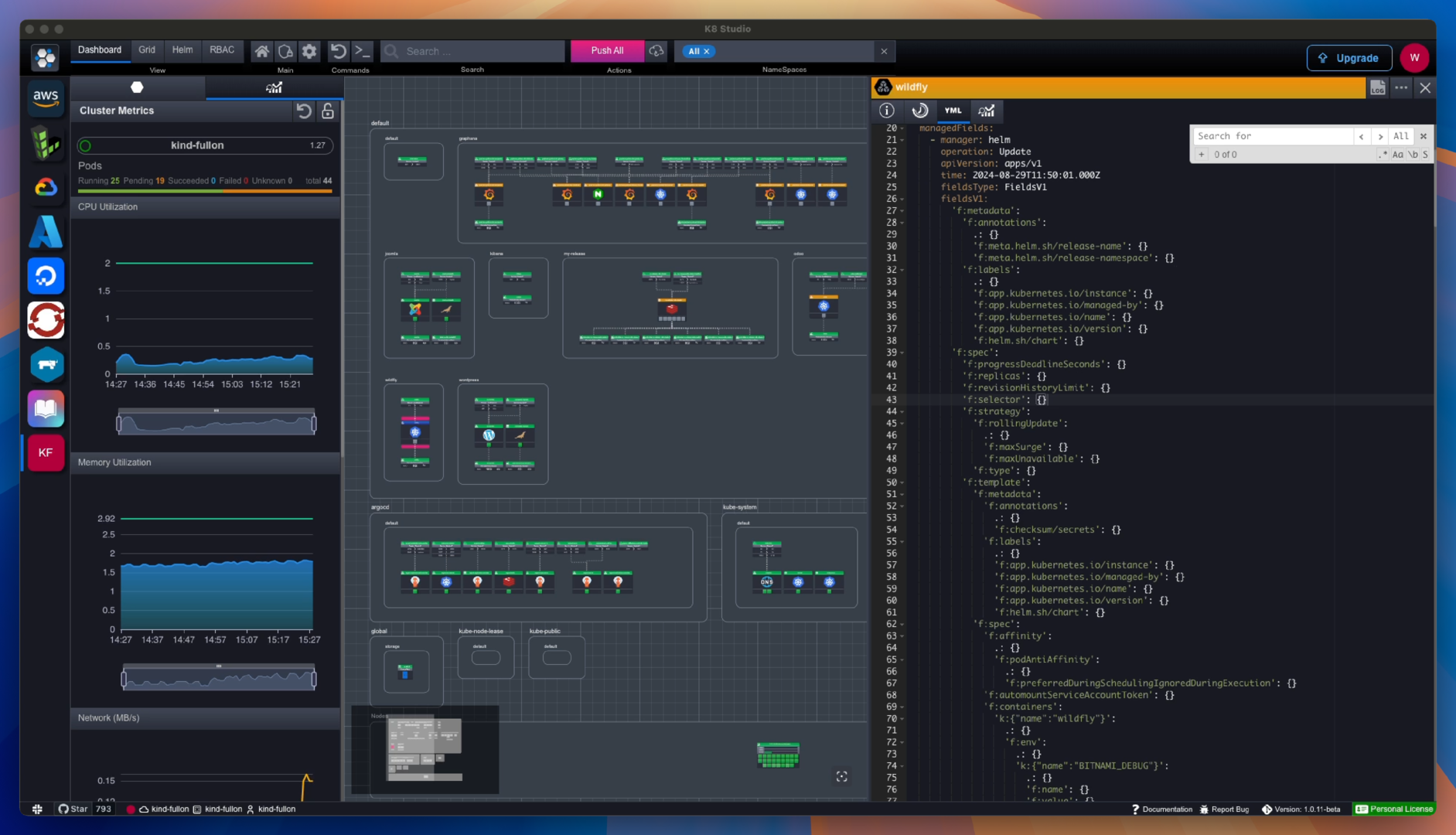Click the fit-to-screen icon on canvas
The image size is (1456, 835).
pyautogui.click(x=842, y=776)
